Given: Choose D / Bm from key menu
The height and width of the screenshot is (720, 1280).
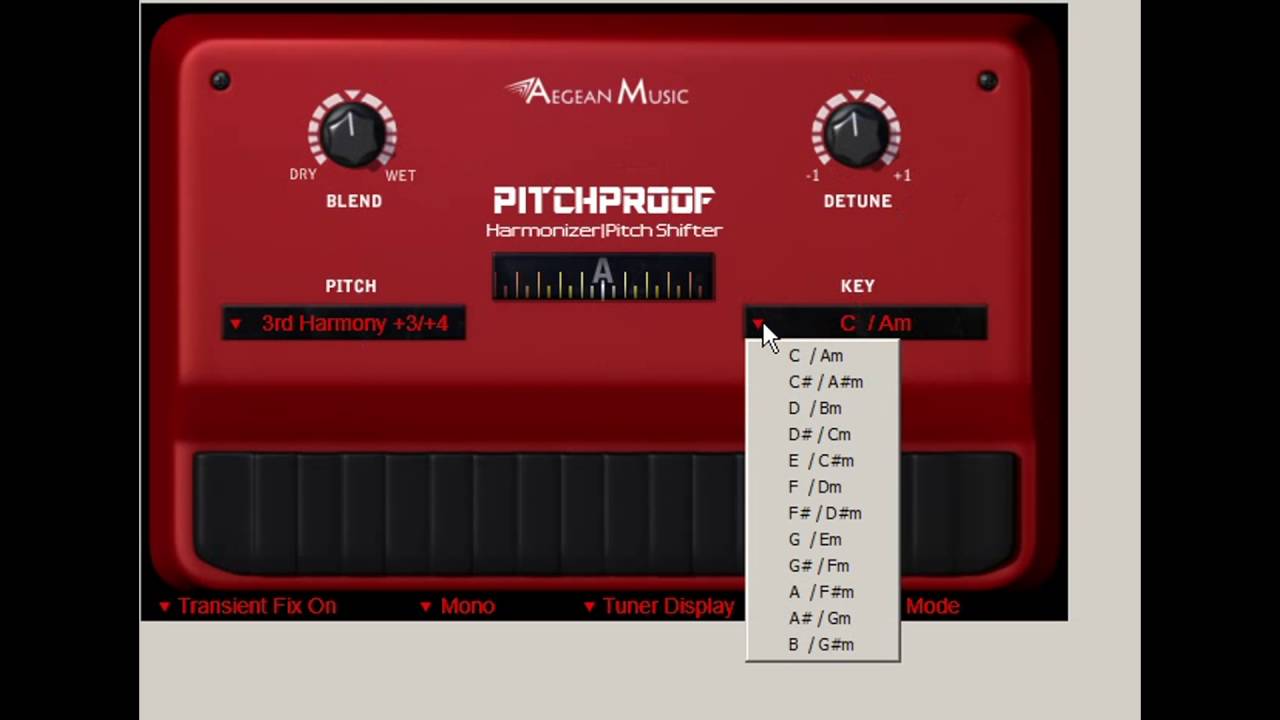Looking at the screenshot, I should [823, 408].
